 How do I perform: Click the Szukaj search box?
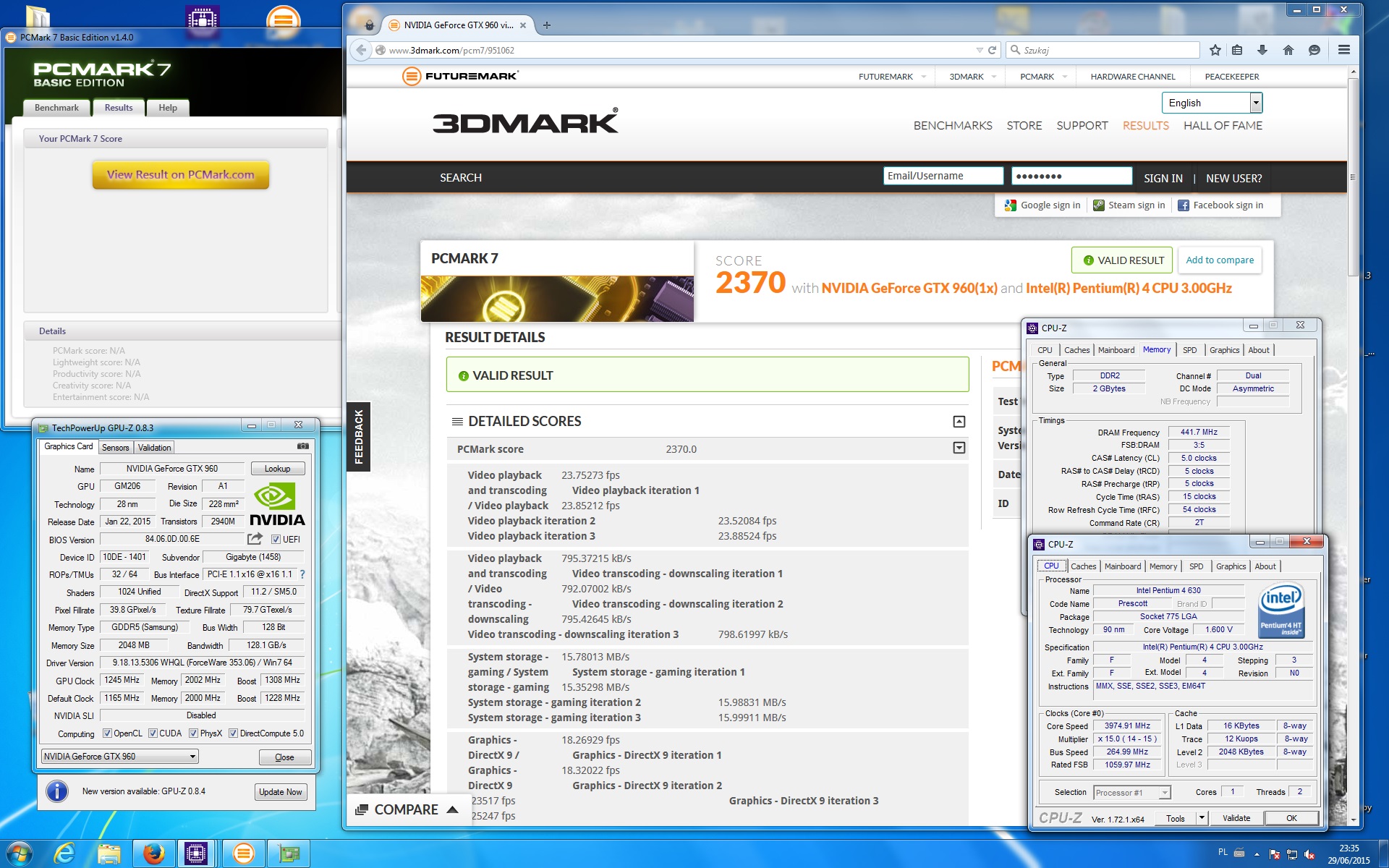coord(1103,50)
